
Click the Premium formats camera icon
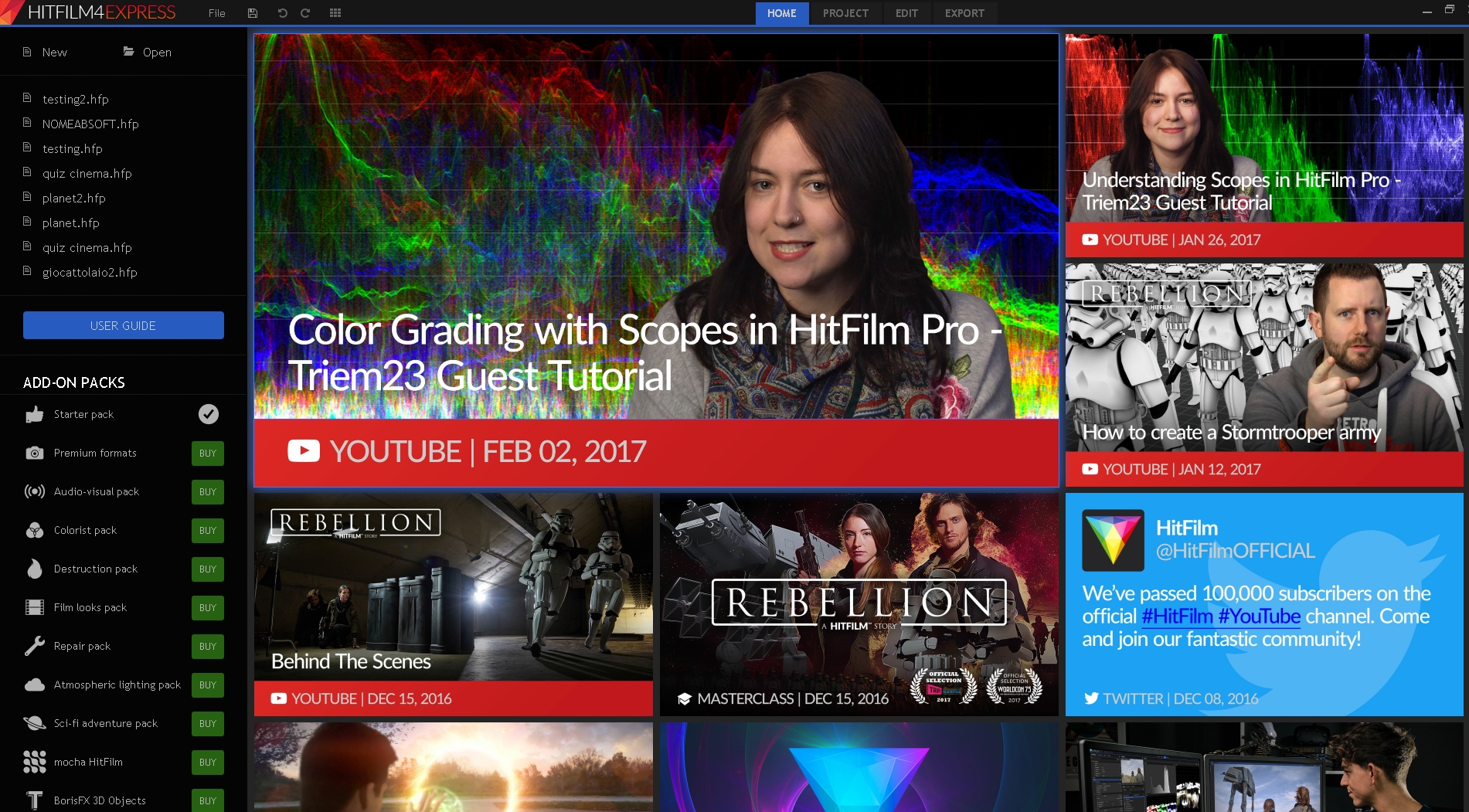35,453
